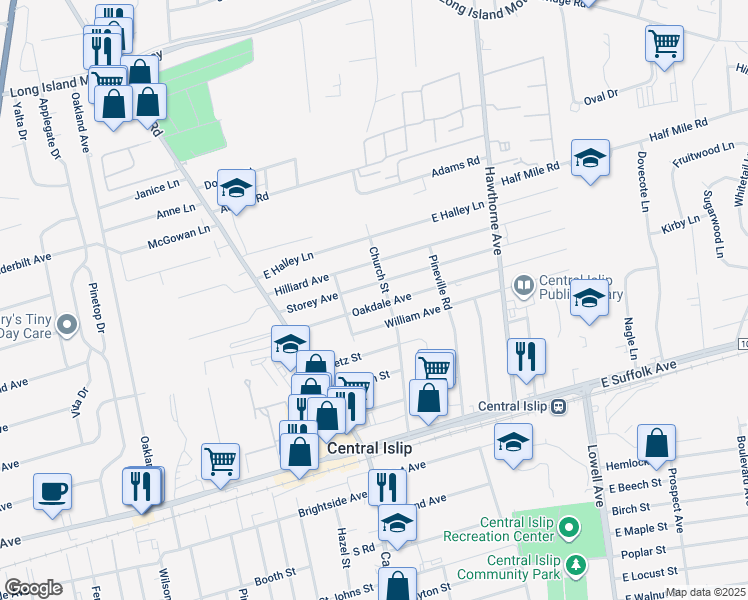Click the Prospect Ave street label

[675, 500]
